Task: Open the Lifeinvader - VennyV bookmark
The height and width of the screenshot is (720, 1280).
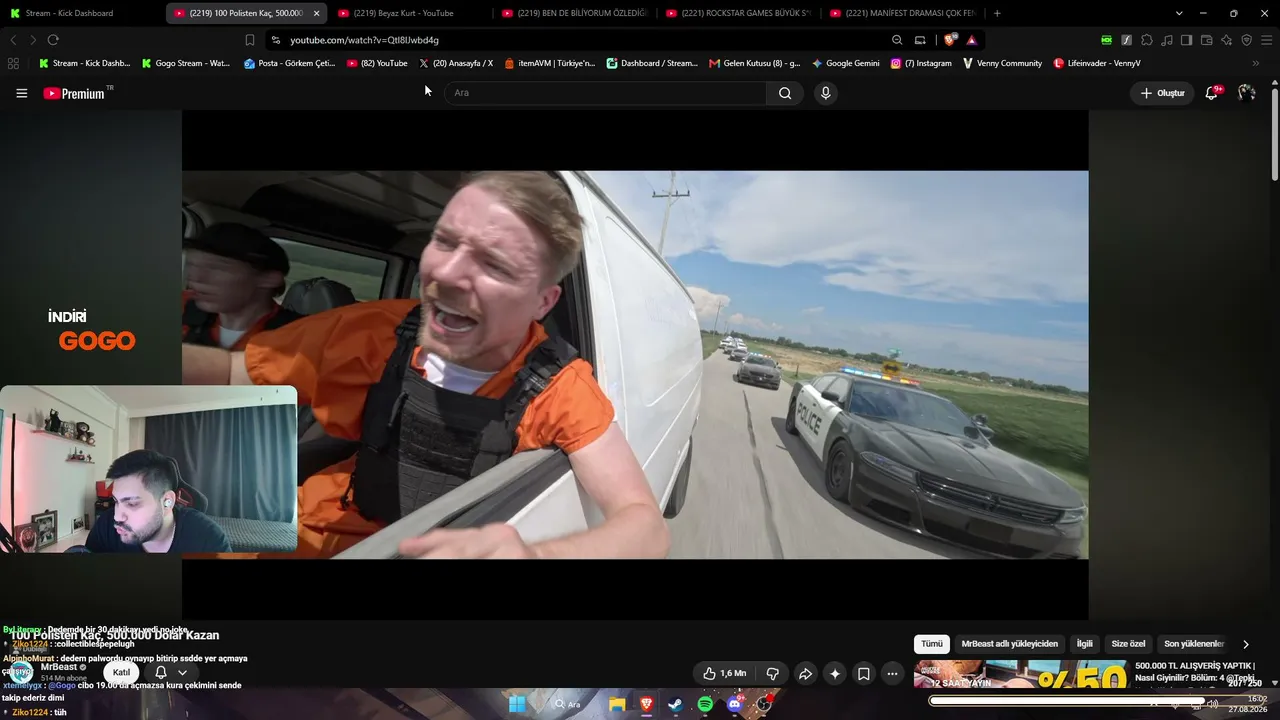Action: [1097, 63]
